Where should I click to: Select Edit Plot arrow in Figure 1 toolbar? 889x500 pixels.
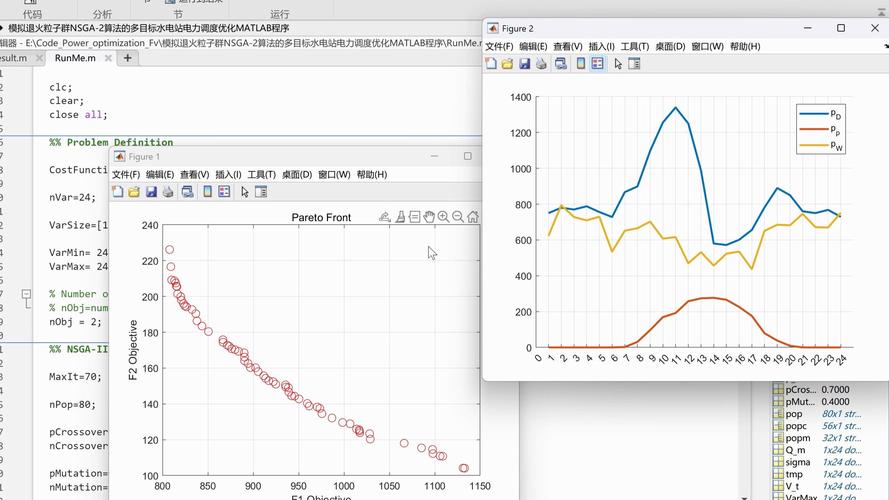click(x=244, y=192)
